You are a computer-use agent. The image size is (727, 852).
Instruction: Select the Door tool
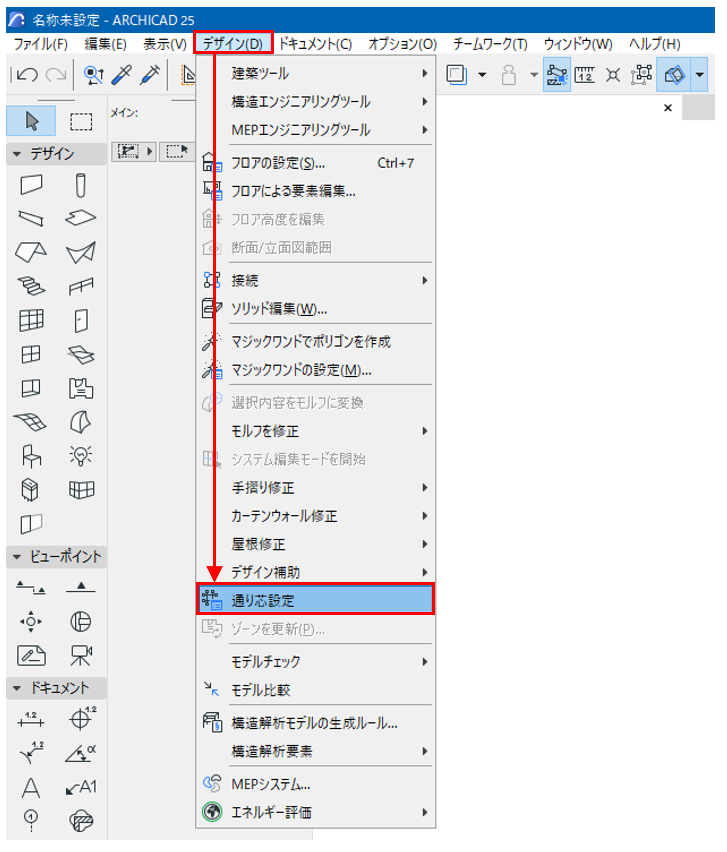[81, 320]
